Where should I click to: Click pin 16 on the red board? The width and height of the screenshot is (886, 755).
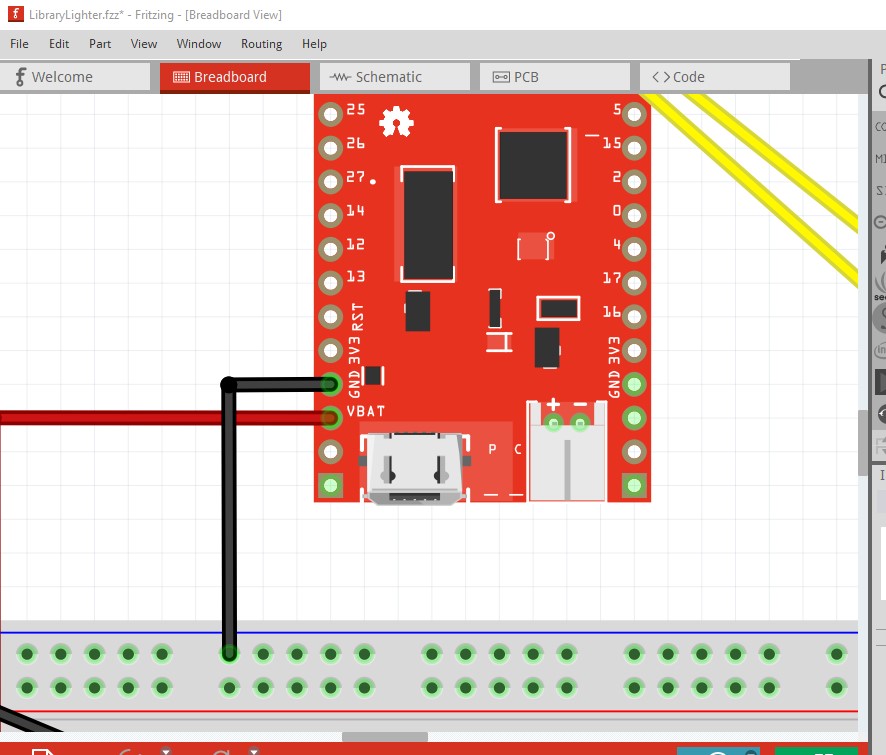[634, 317]
